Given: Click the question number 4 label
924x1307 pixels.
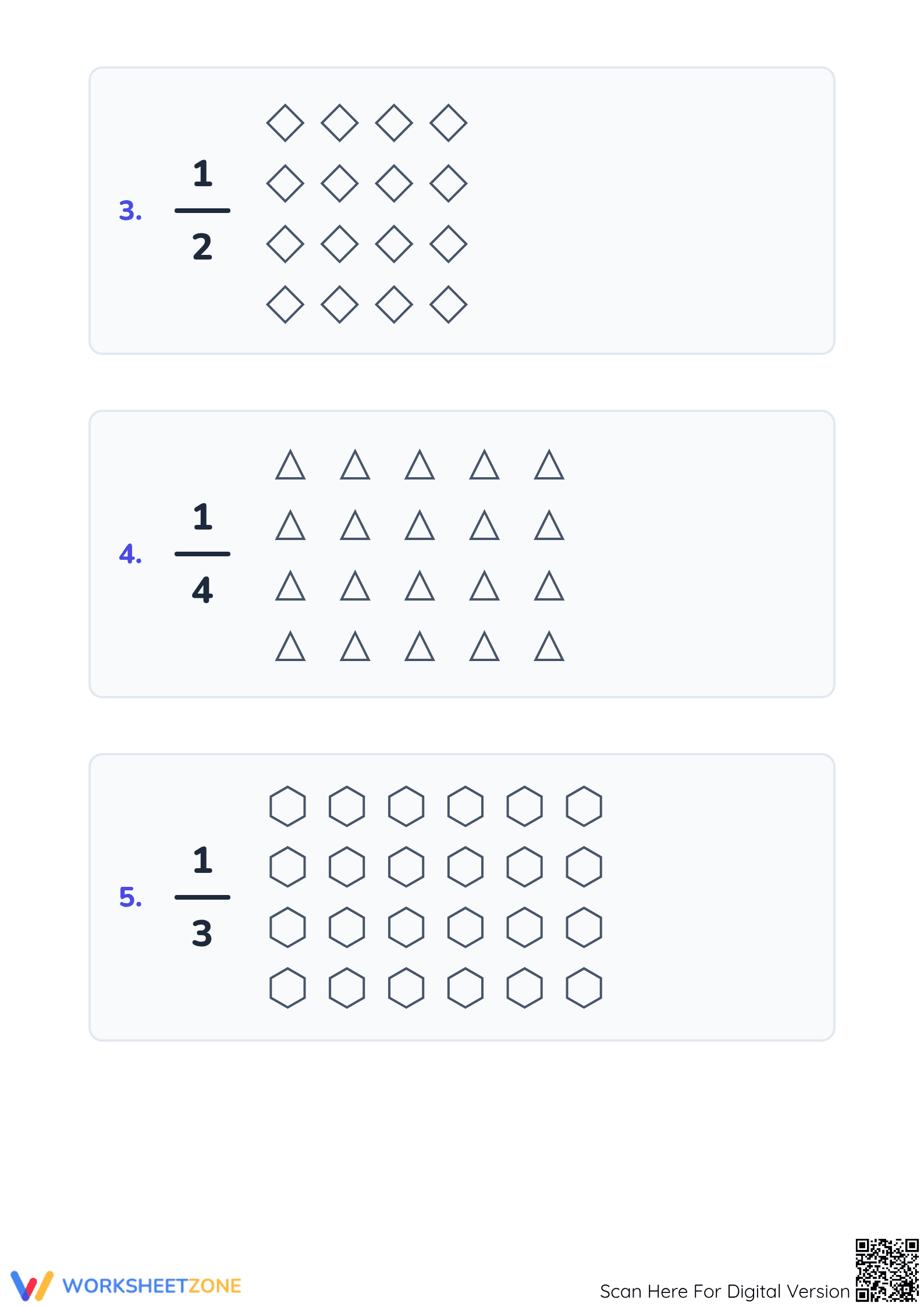Looking at the screenshot, I should coord(130,554).
